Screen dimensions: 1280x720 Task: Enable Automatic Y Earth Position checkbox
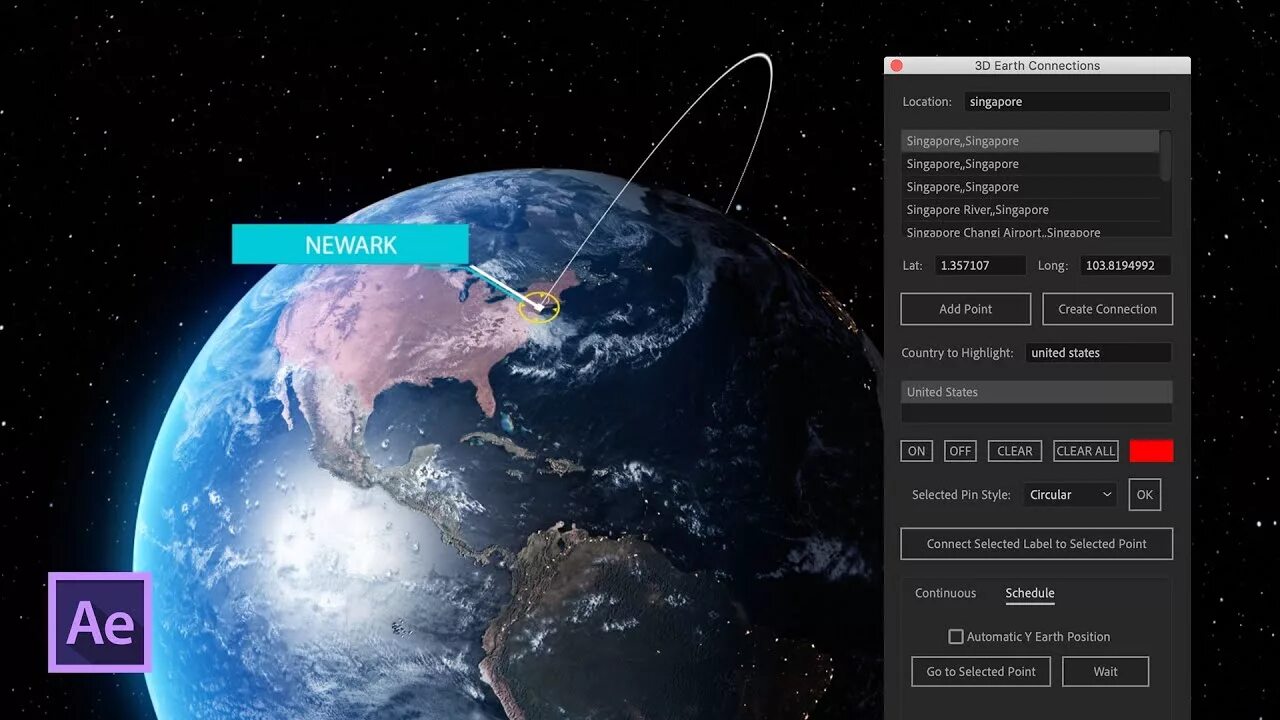[956, 637]
